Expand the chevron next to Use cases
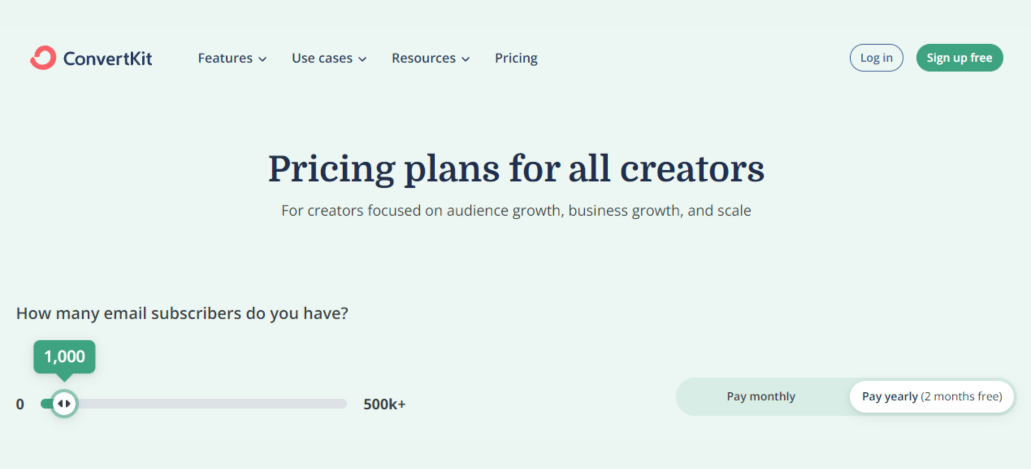 pyautogui.click(x=362, y=59)
